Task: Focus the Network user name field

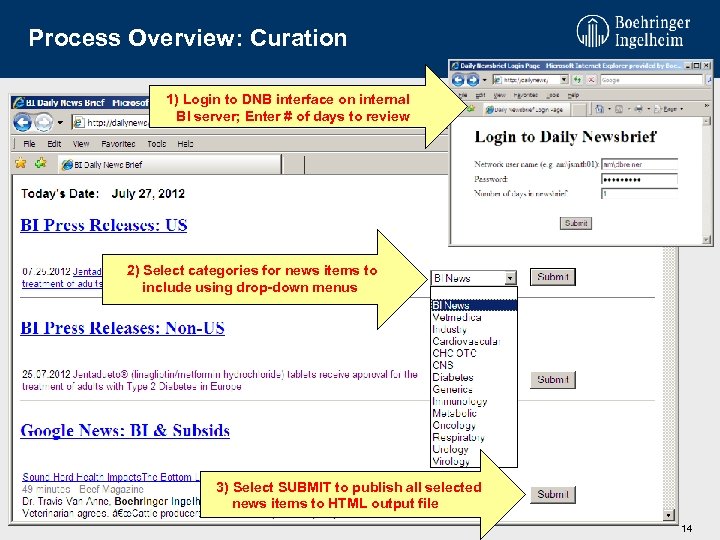Action: click(640, 164)
